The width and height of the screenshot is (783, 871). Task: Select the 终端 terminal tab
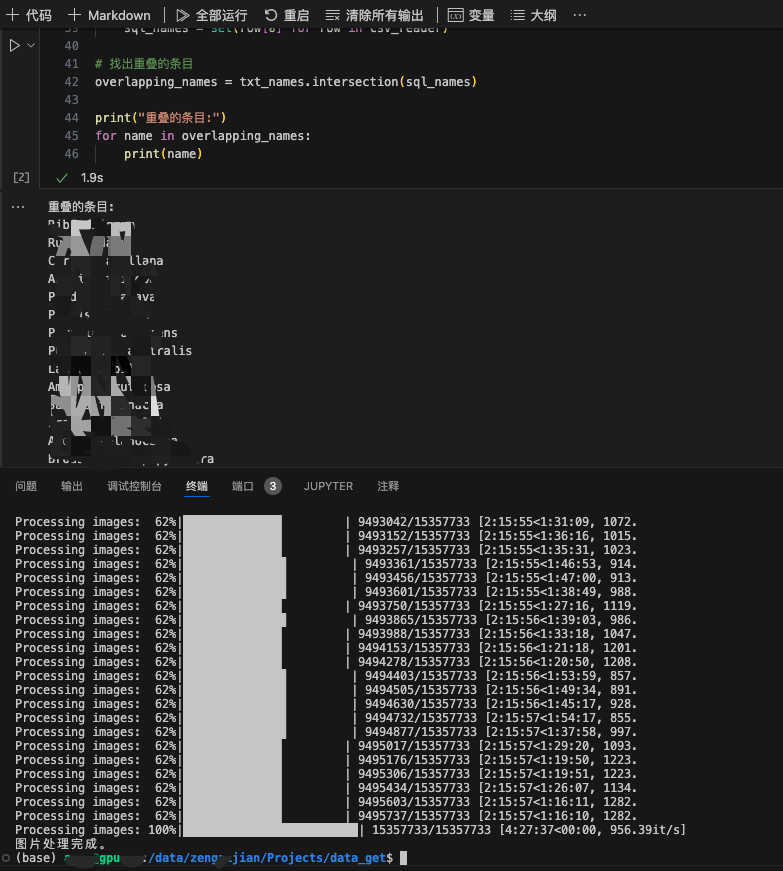click(x=197, y=486)
